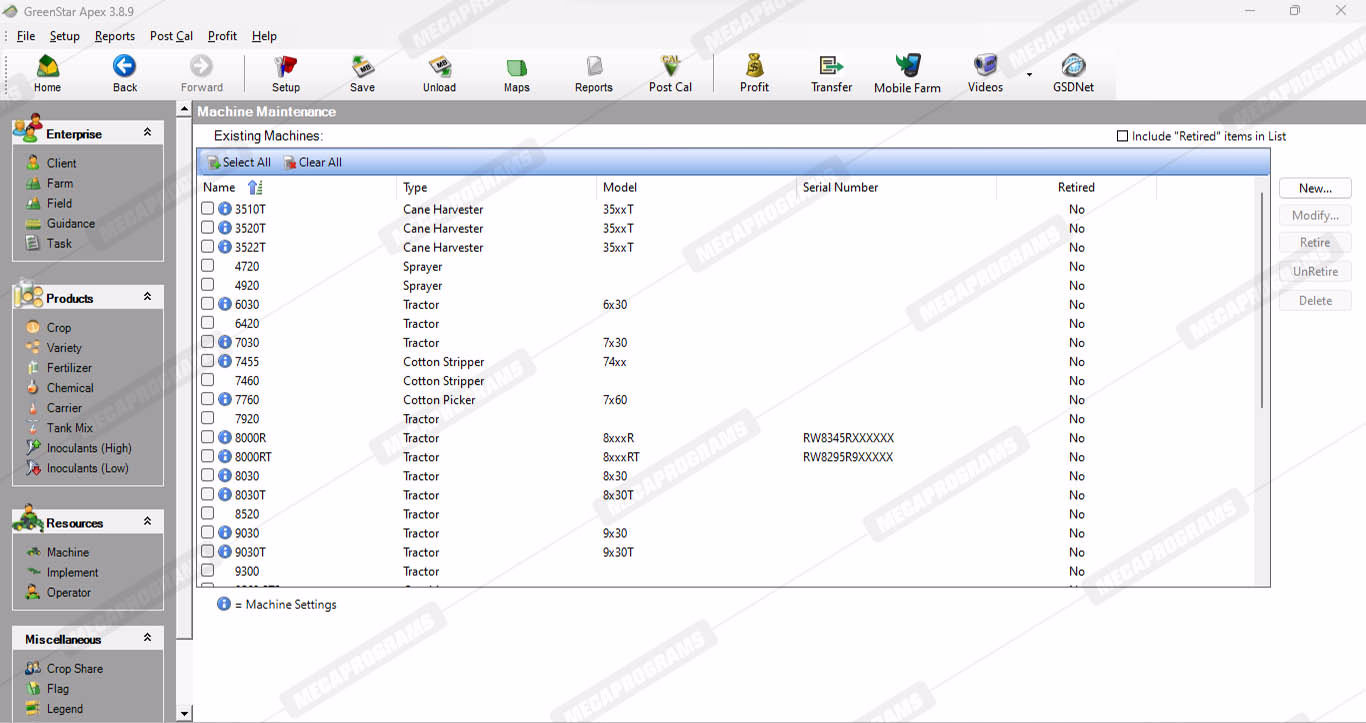Open Fertilizer in the Products panel
This screenshot has width=1366, height=723.
[69, 367]
